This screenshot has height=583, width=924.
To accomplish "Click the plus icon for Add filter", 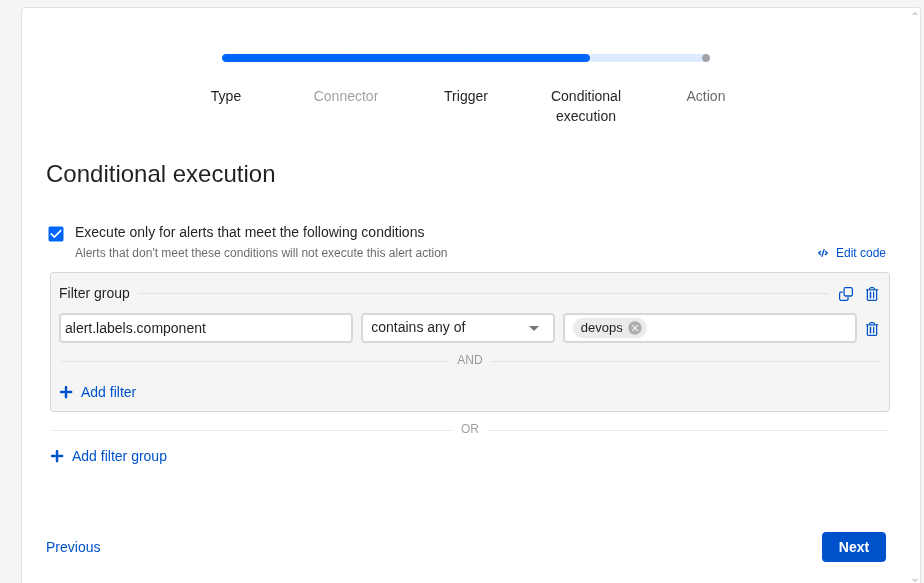I will pyautogui.click(x=66, y=392).
